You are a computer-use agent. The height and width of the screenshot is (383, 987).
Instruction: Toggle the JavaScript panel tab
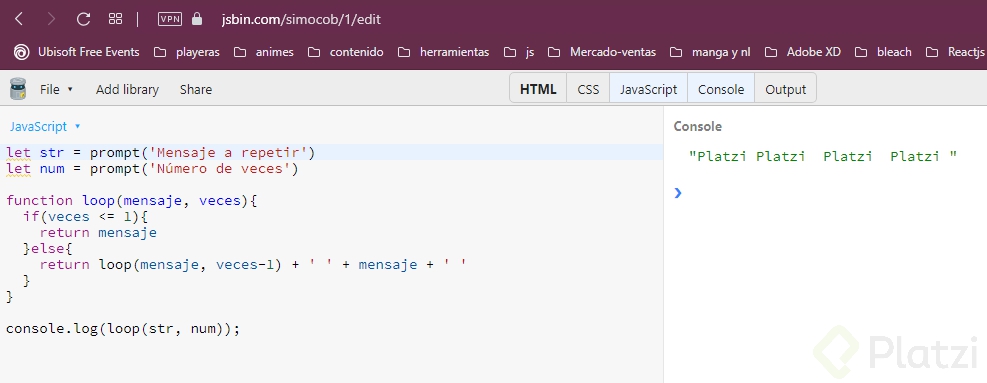[x=648, y=89]
